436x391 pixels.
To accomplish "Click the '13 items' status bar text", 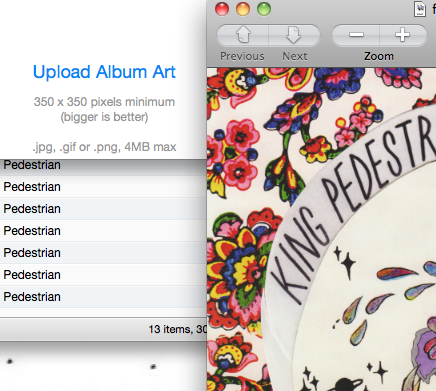I will (x=178, y=329).
